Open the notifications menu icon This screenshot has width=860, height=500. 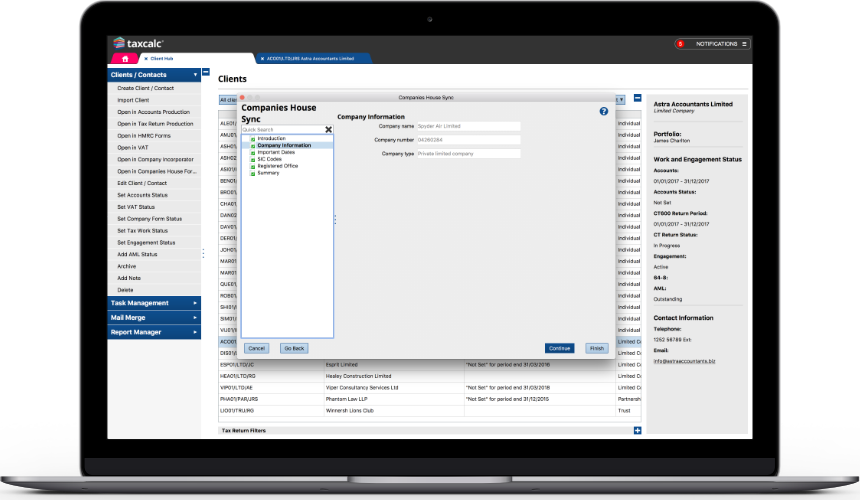[744, 44]
